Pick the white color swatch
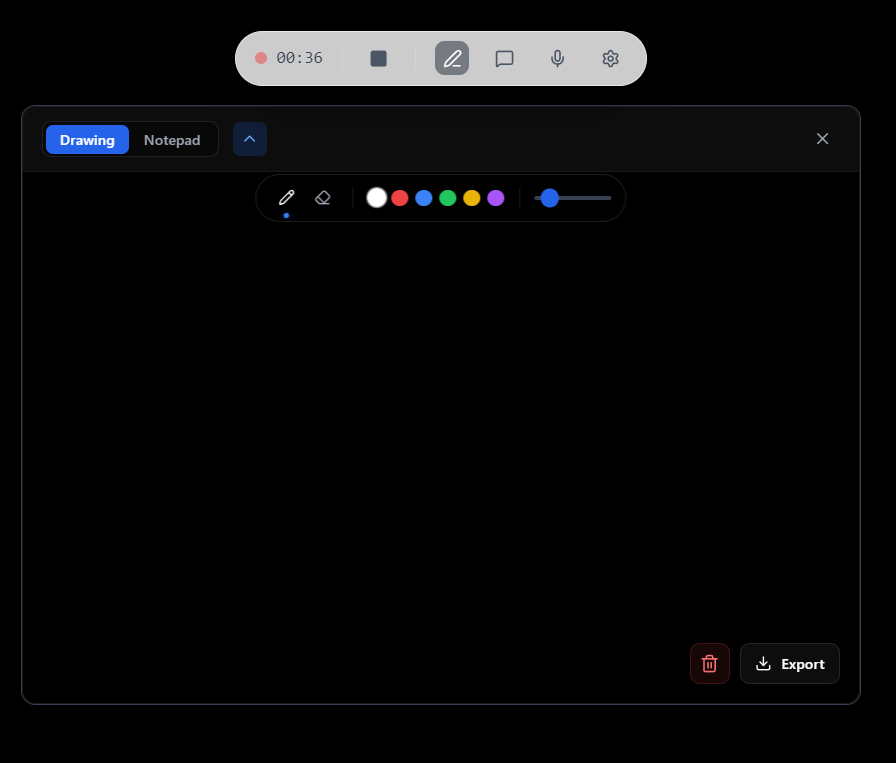The height and width of the screenshot is (763, 896). 377,198
